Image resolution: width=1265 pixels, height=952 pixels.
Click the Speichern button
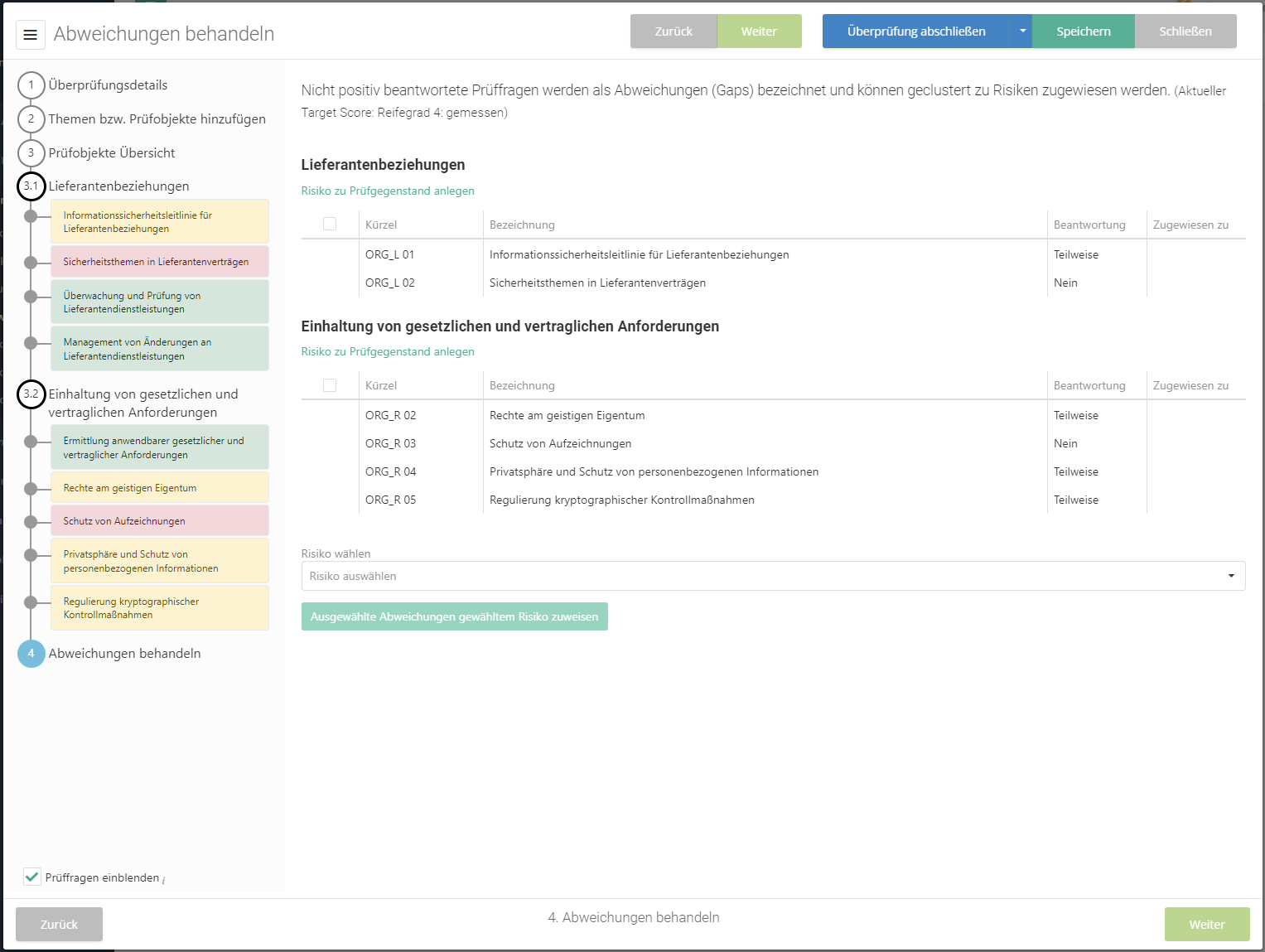click(1083, 31)
